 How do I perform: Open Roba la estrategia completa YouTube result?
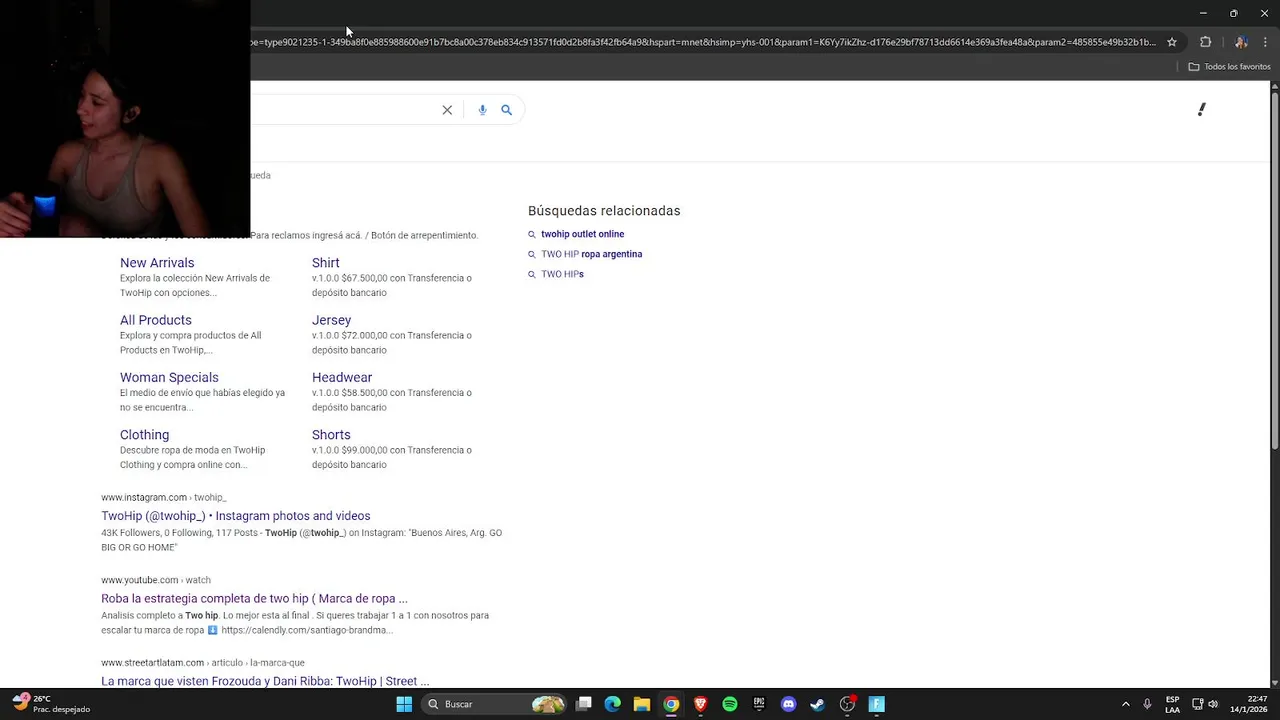[x=254, y=599]
